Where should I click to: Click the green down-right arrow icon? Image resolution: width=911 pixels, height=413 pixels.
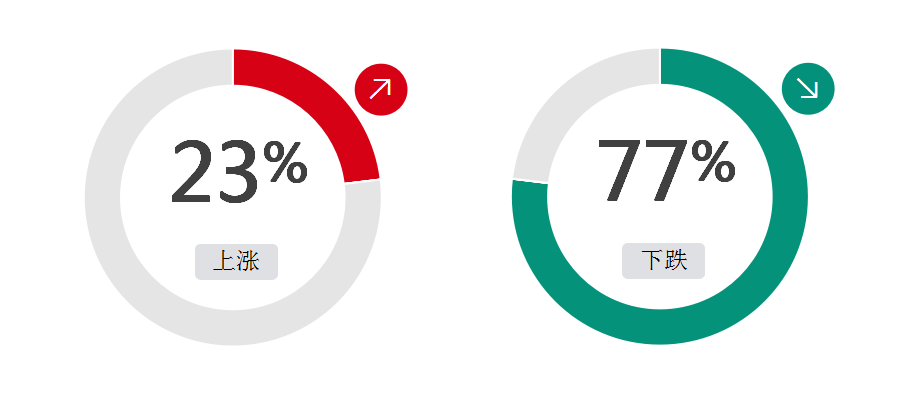[x=808, y=89]
